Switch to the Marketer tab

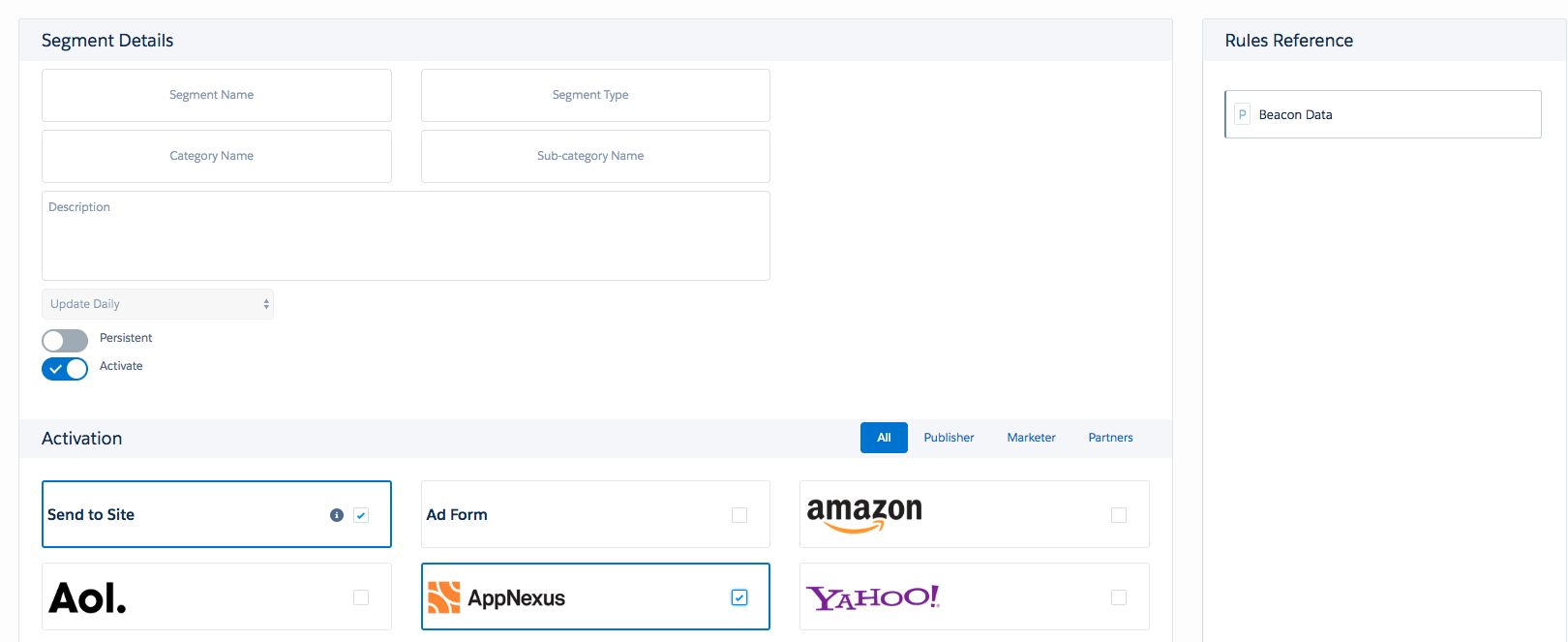pos(1031,438)
